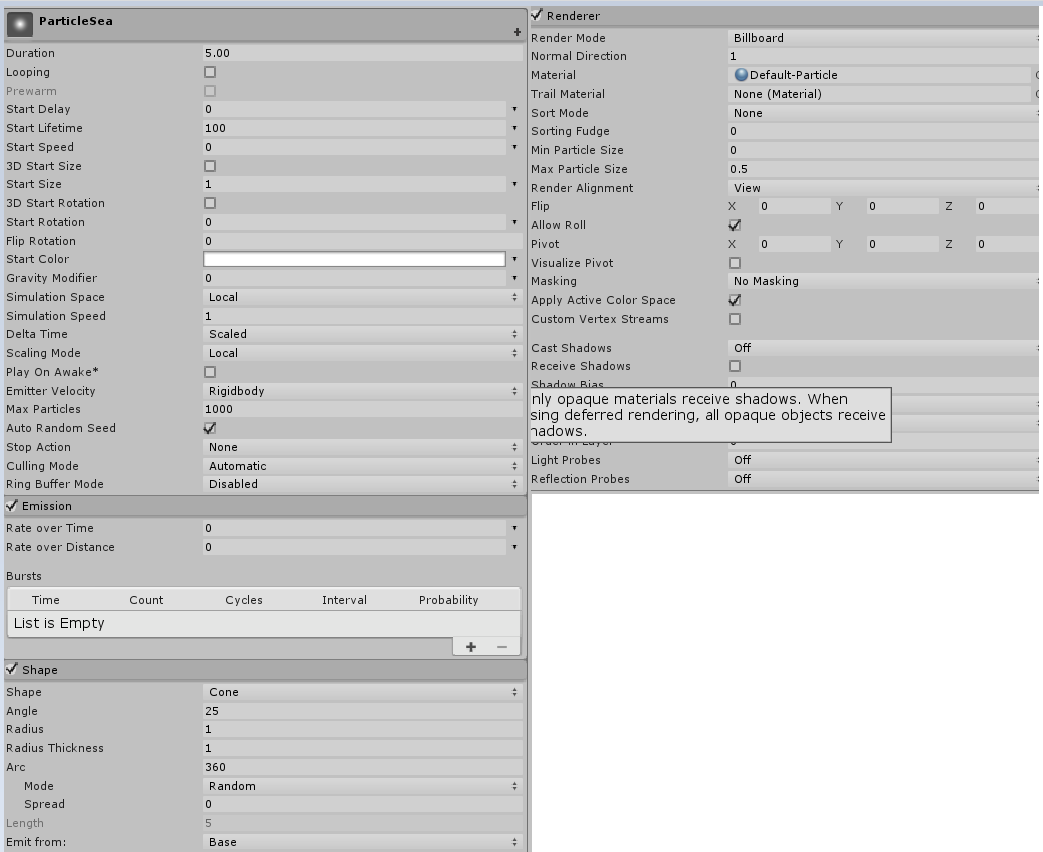Open the Start Lifetime mode arrow
This screenshot has height=852, width=1043.
[516, 128]
